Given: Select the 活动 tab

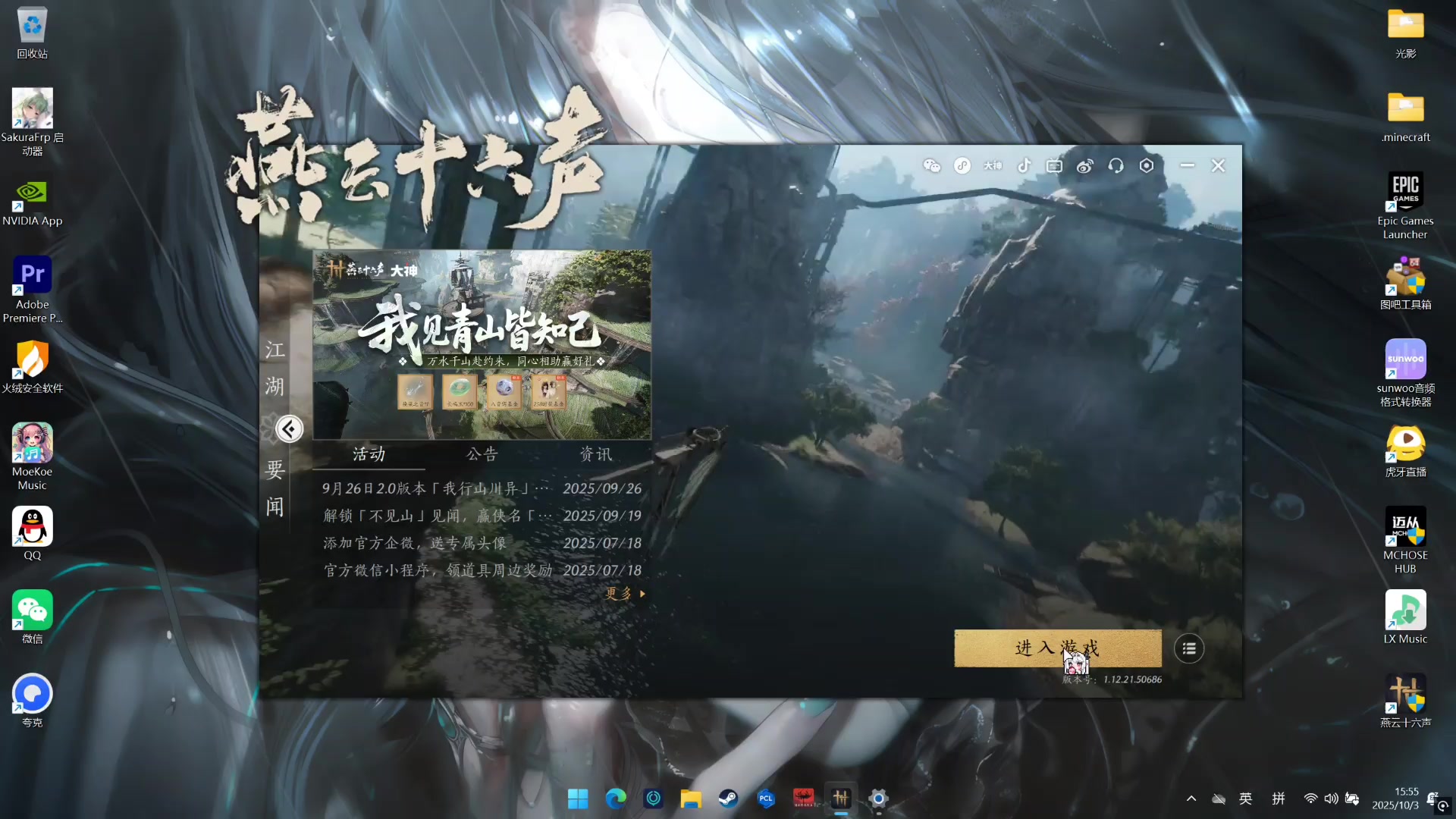Looking at the screenshot, I should [369, 454].
